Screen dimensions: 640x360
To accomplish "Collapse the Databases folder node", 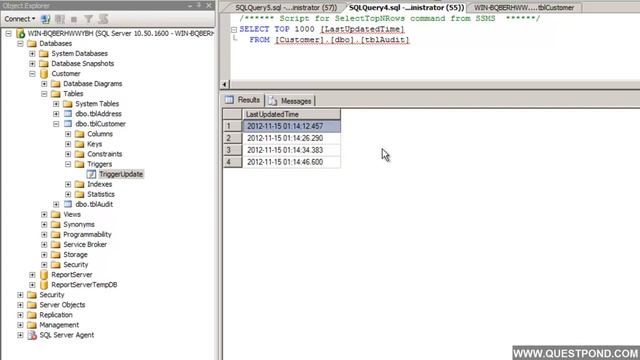I will pos(20,43).
